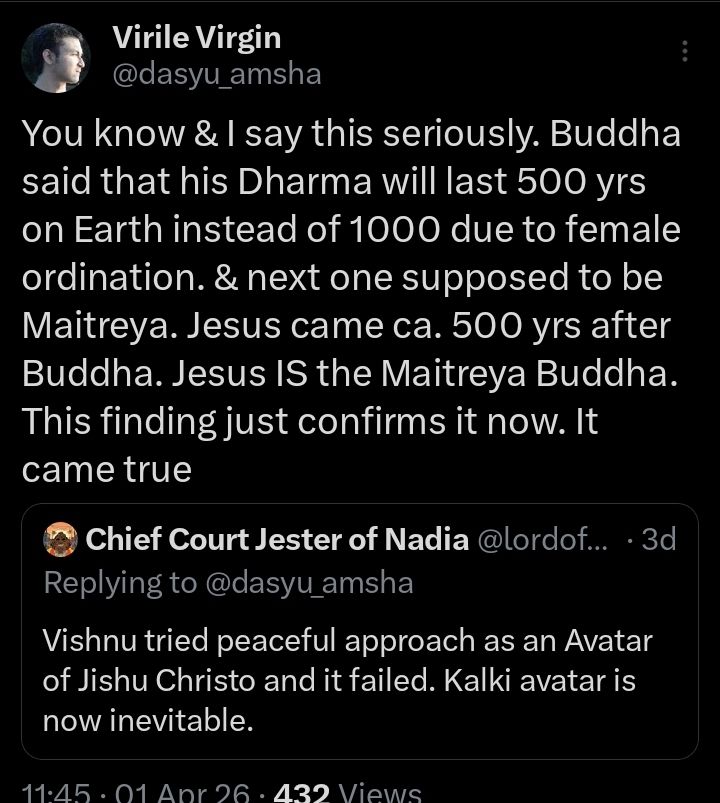Click the first line "You know & I say this seriously"
The height and width of the screenshot is (803, 720).
click(x=350, y=134)
